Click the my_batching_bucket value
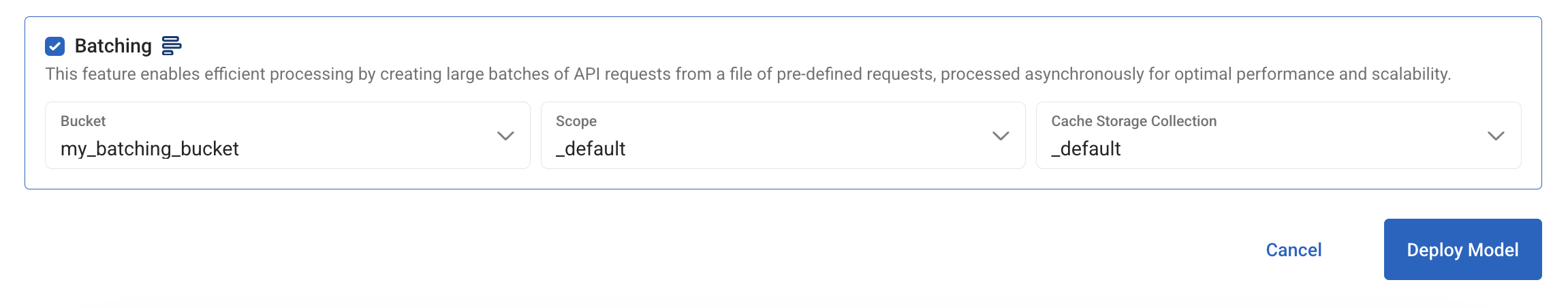1568x308 pixels. pos(149,149)
